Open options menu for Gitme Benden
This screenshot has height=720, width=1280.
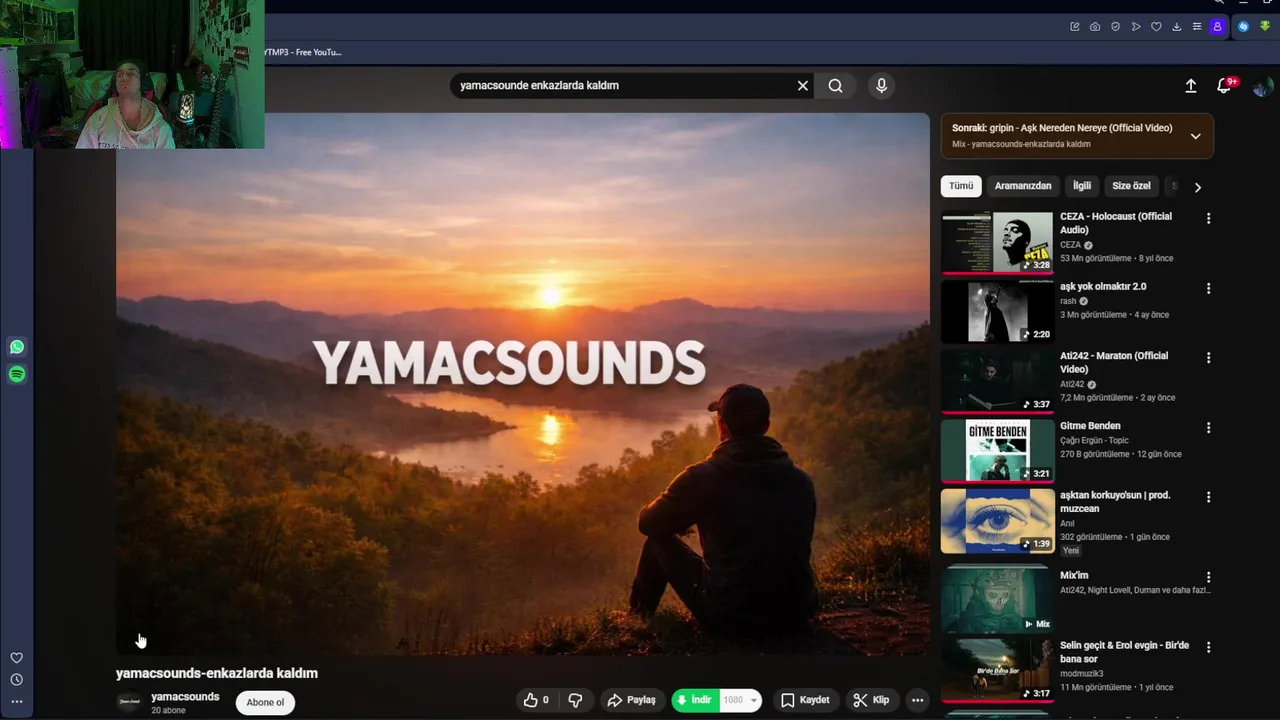[1208, 427]
